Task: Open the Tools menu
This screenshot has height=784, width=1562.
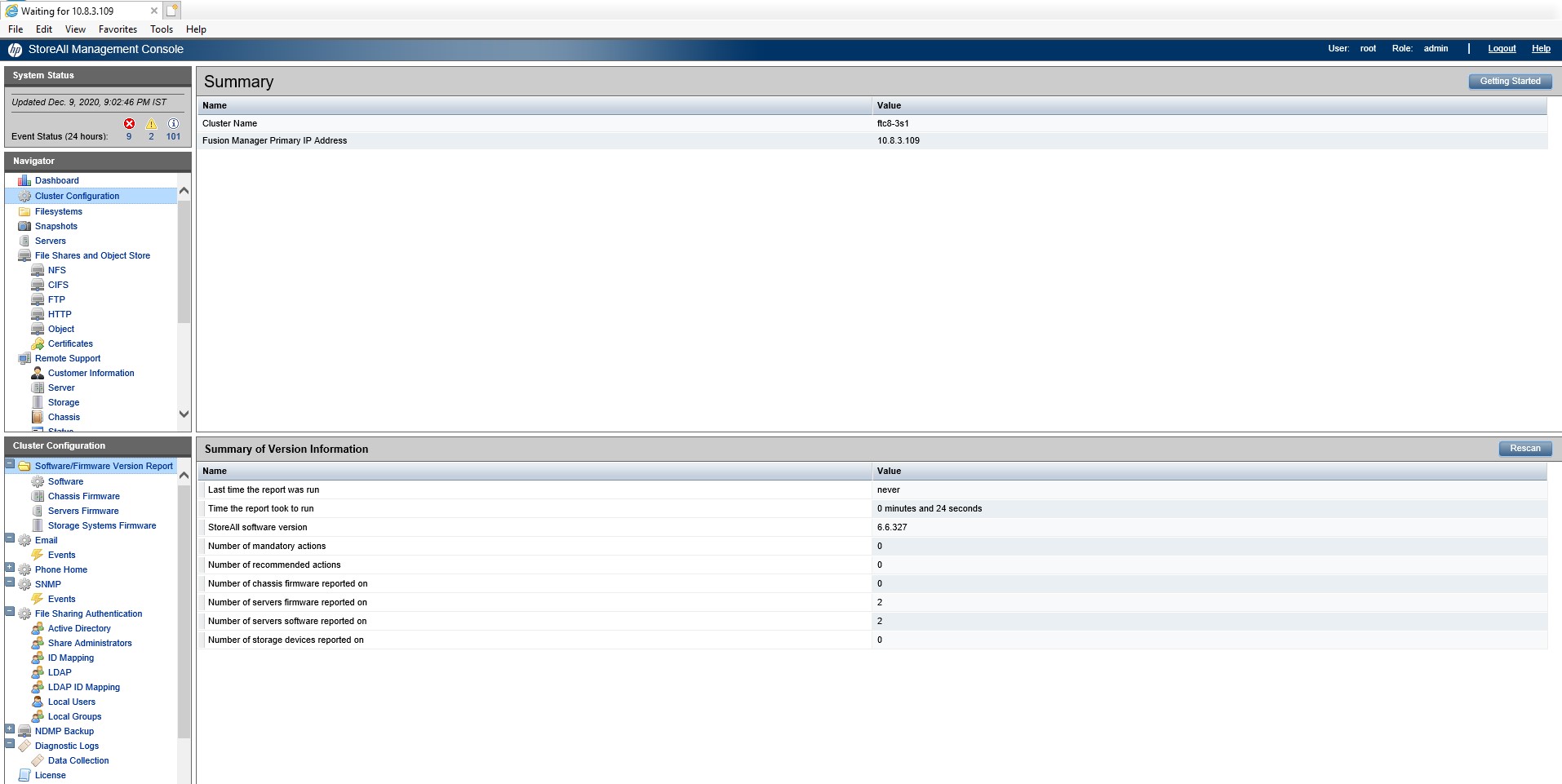Action: [161, 29]
